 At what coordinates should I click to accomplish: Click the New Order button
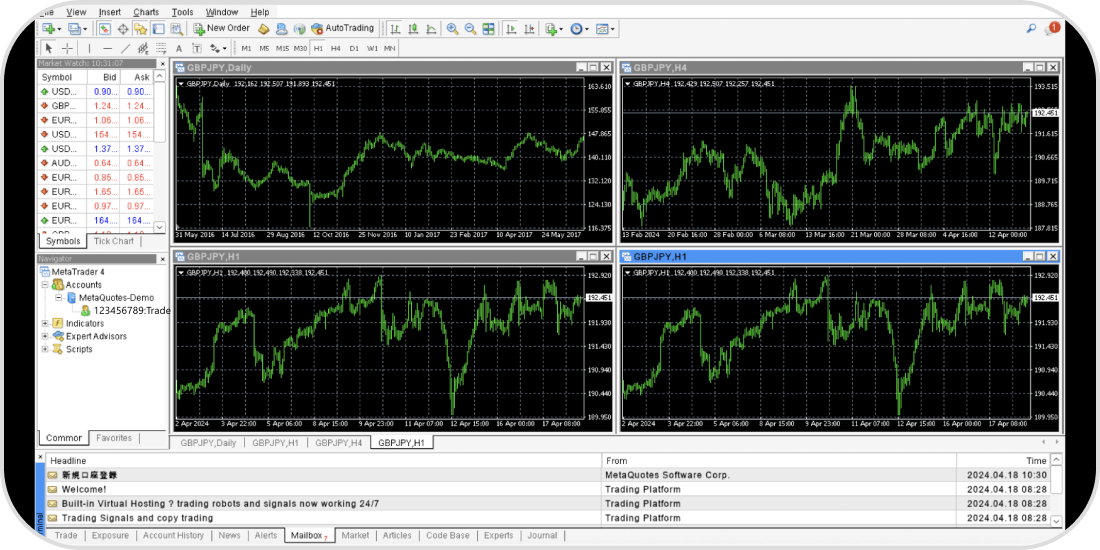(222, 29)
